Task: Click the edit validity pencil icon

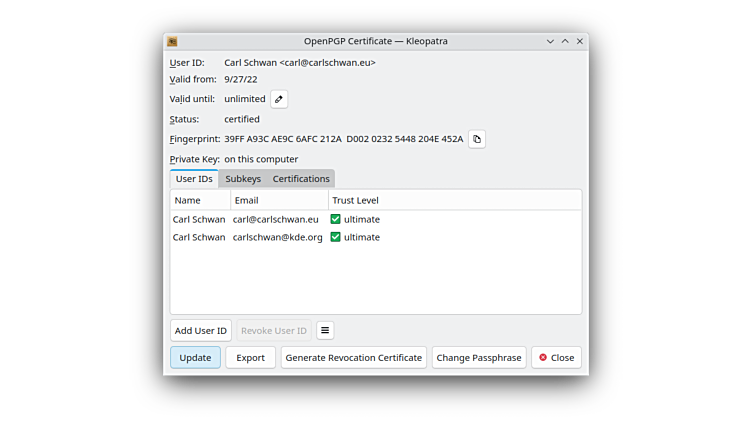Action: [279, 99]
